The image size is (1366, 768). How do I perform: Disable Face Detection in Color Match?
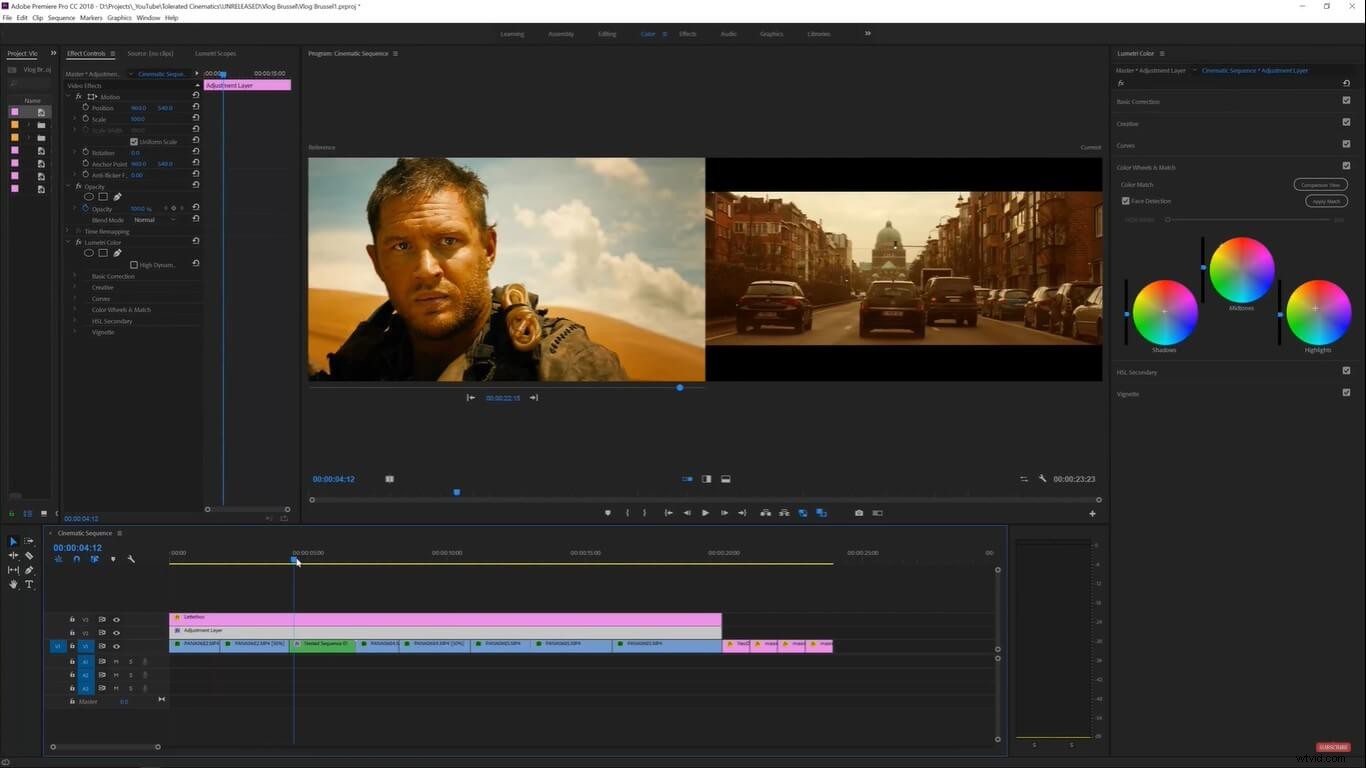1125,200
